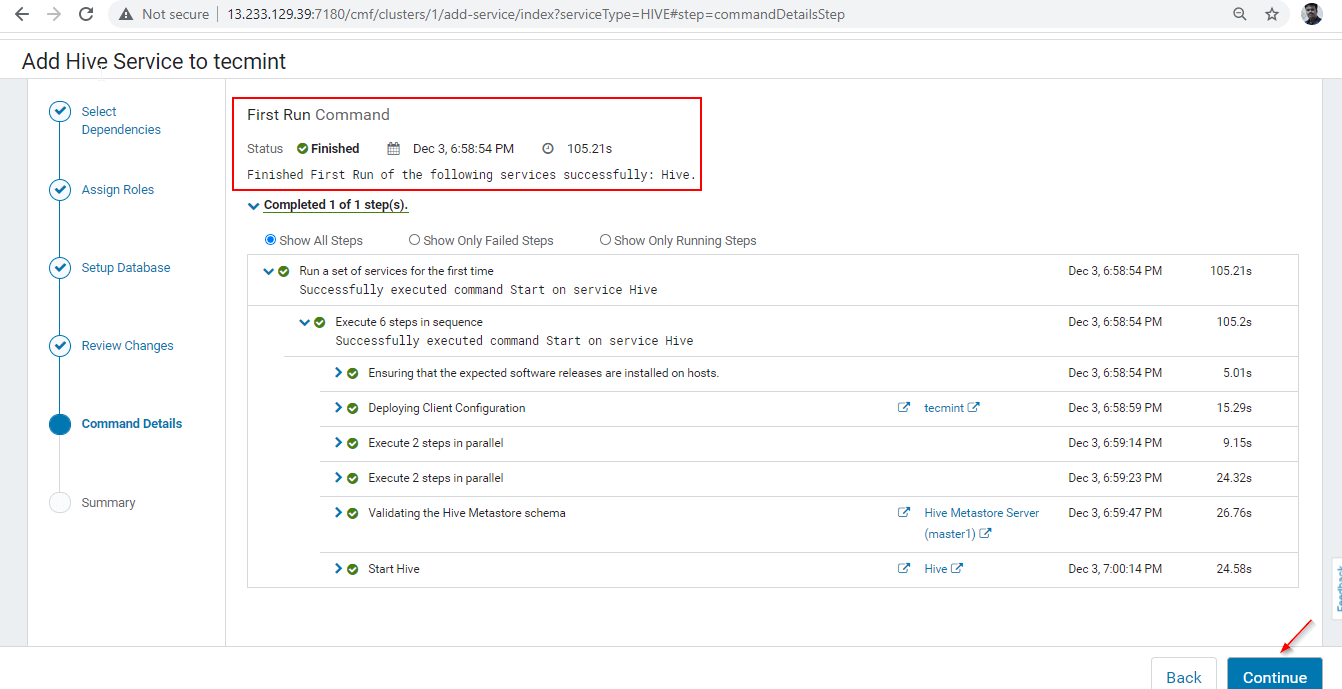Click the zoom magnifier icon in address bar
Image resolution: width=1342 pixels, height=689 pixels.
[1239, 14]
